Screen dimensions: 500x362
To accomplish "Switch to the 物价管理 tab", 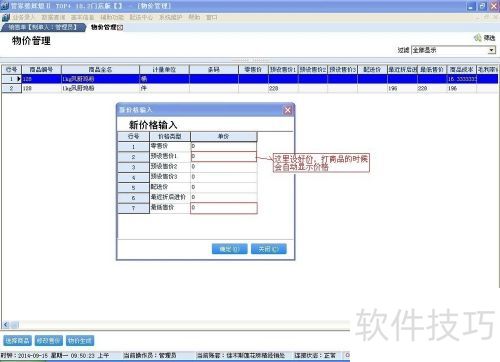I will pos(104,27).
